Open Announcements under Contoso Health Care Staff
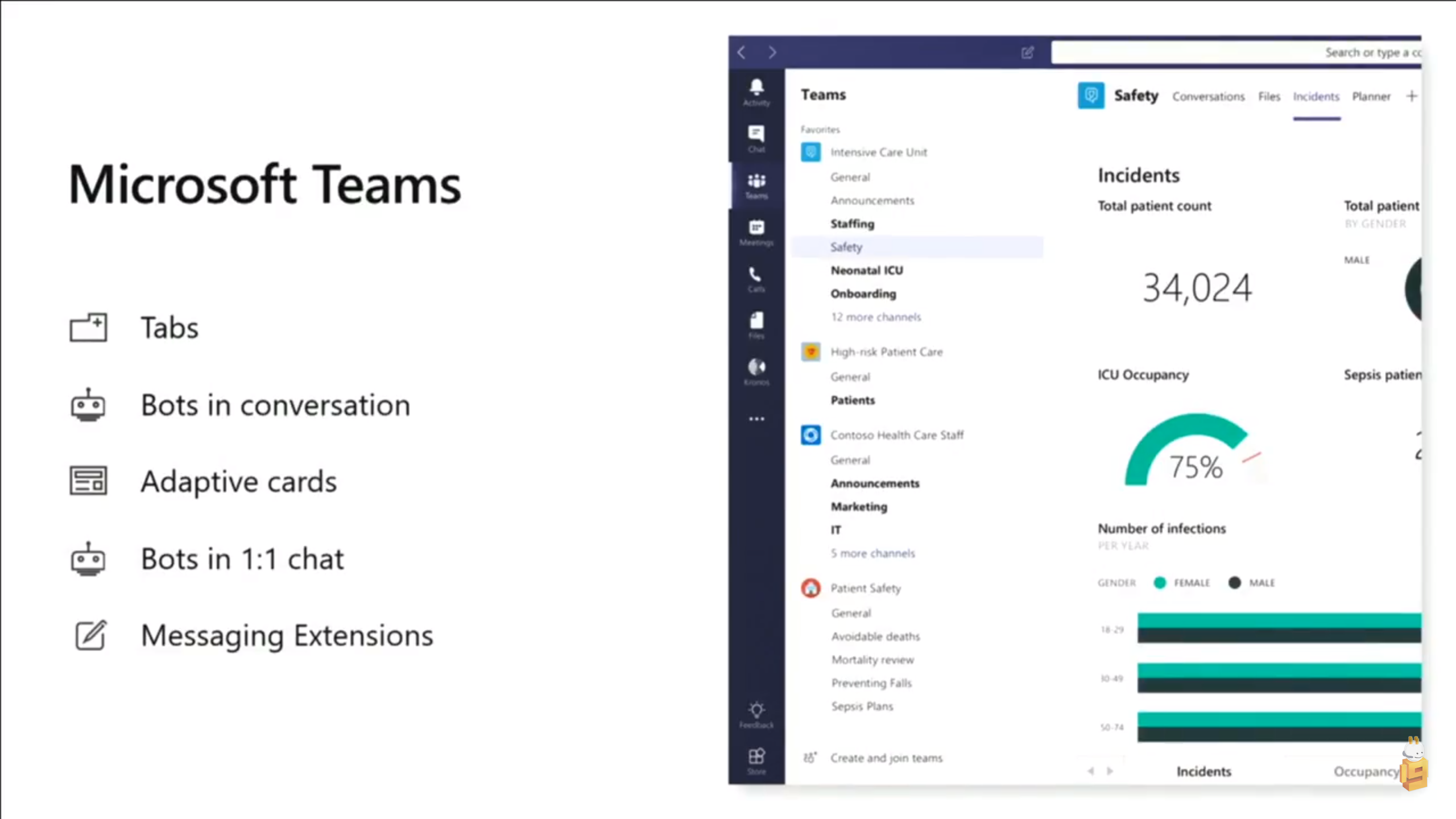 (x=874, y=483)
